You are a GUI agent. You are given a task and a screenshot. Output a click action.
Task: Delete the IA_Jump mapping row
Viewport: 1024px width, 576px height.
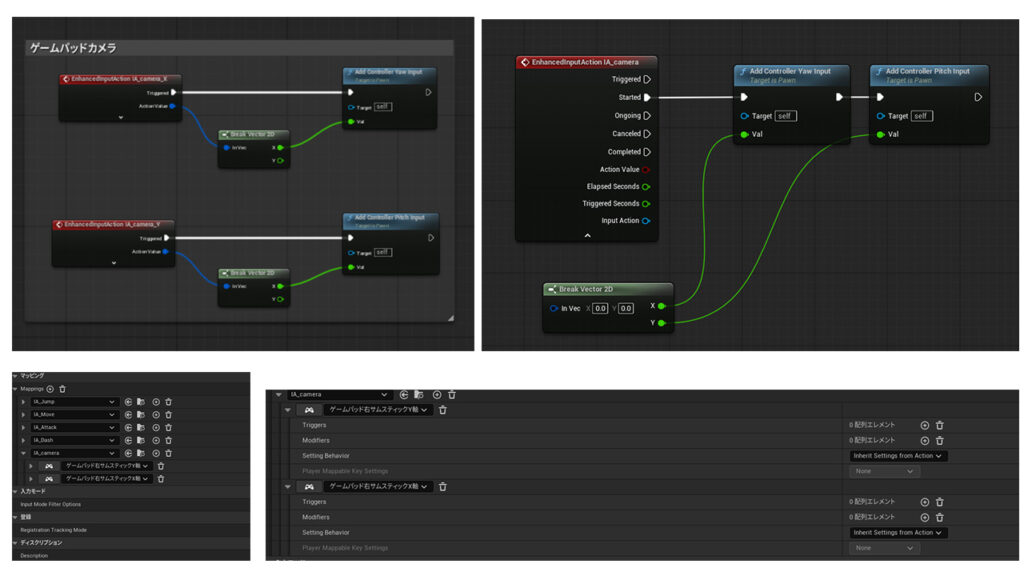168,402
